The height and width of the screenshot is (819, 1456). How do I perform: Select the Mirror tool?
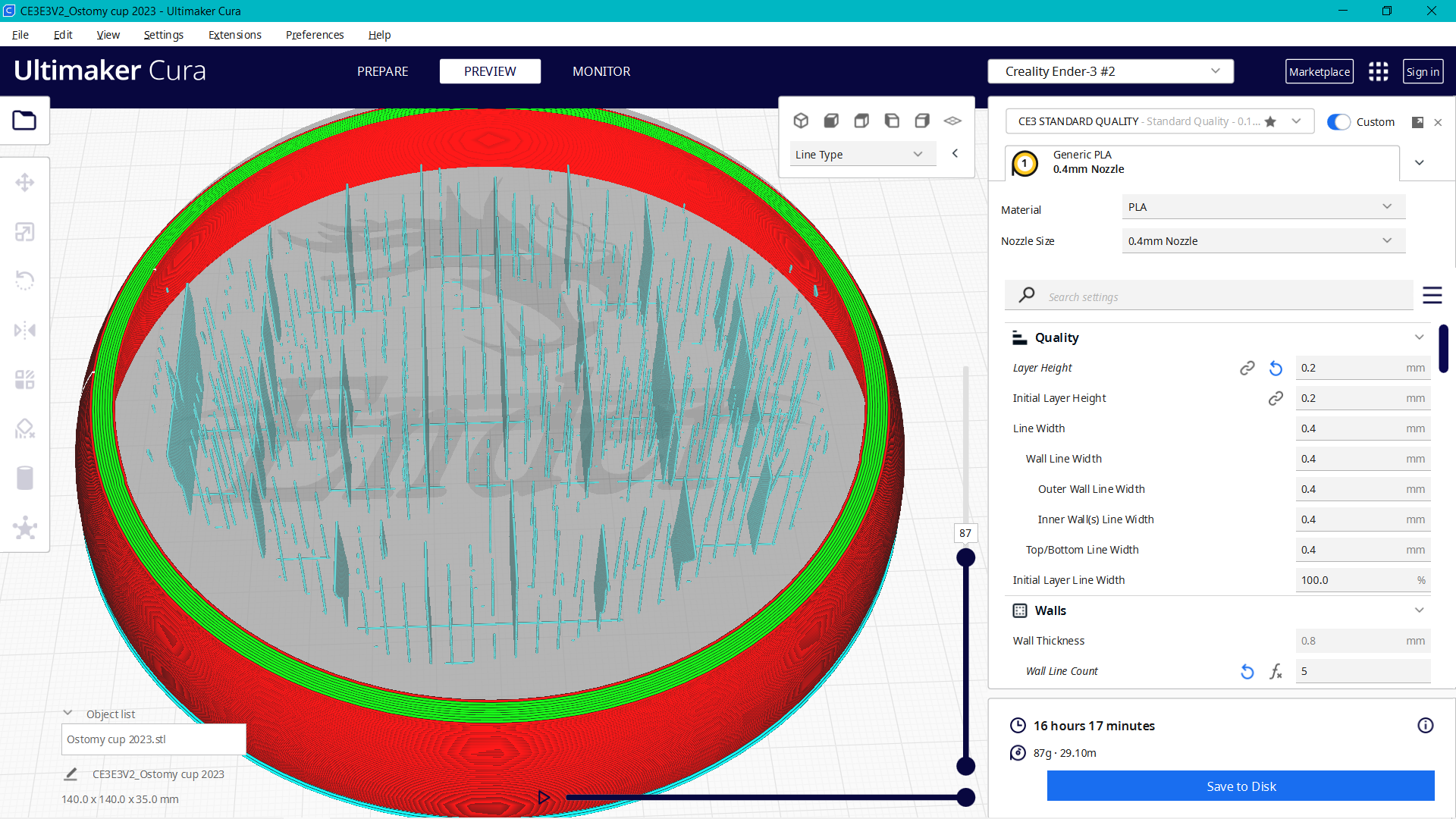point(24,331)
